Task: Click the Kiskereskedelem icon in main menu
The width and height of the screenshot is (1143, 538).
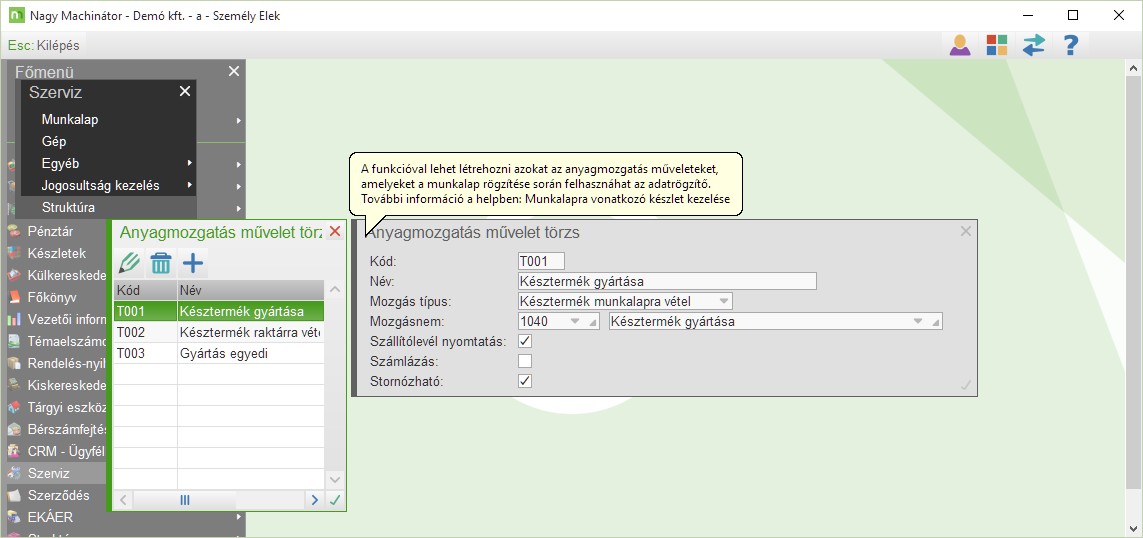Action: [x=13, y=385]
